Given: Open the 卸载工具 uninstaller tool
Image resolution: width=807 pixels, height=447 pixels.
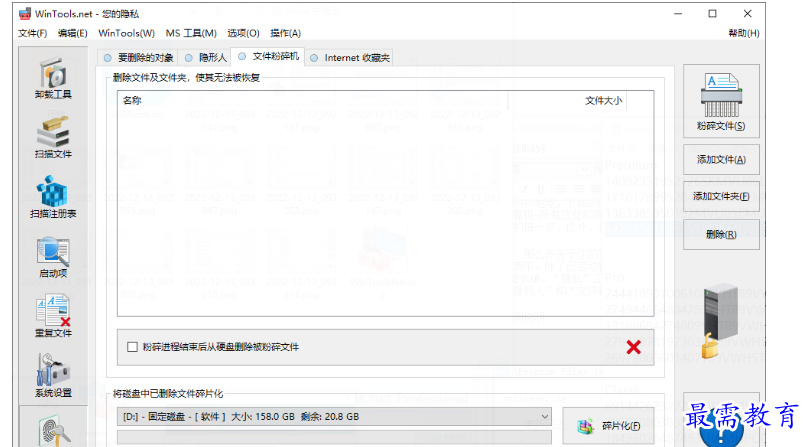Looking at the screenshot, I should [53, 78].
